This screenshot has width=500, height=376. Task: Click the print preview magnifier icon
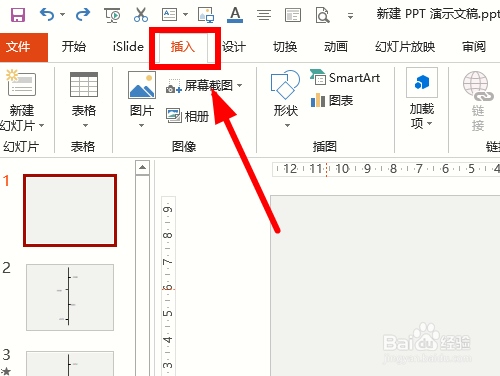322,15
